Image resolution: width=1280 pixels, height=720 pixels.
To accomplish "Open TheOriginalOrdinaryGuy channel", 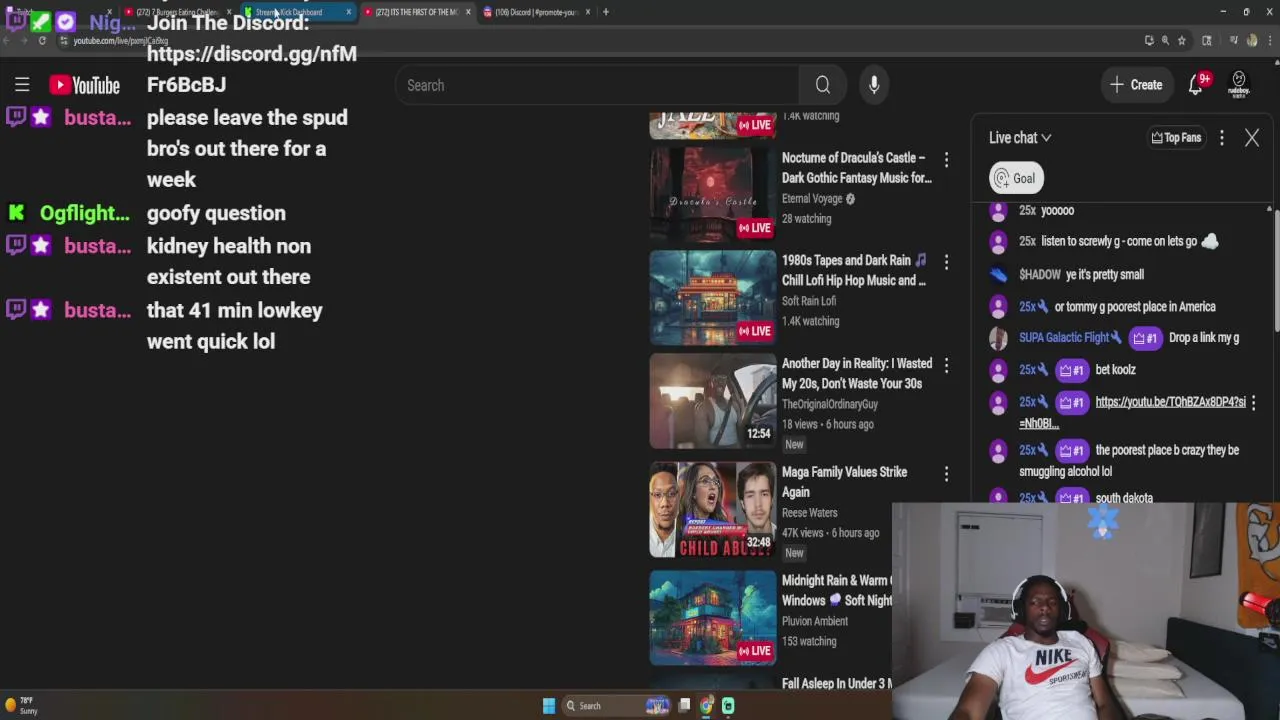I will (829, 404).
